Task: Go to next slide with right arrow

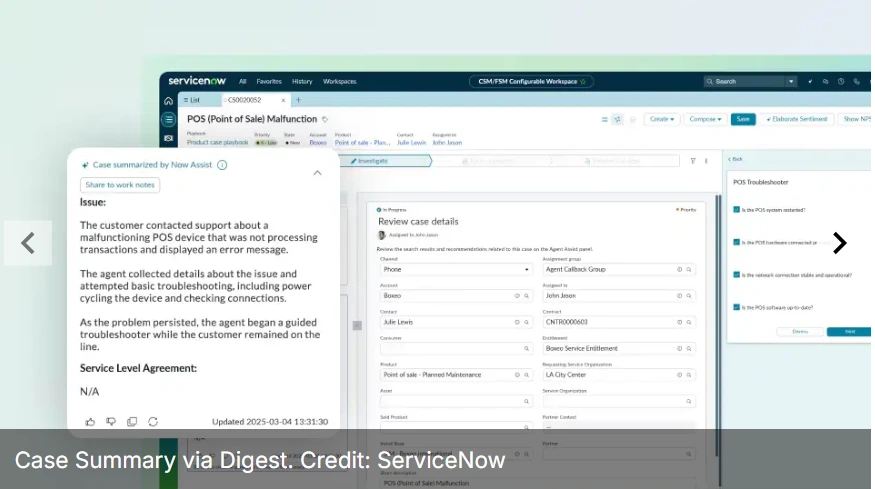Action: click(840, 243)
